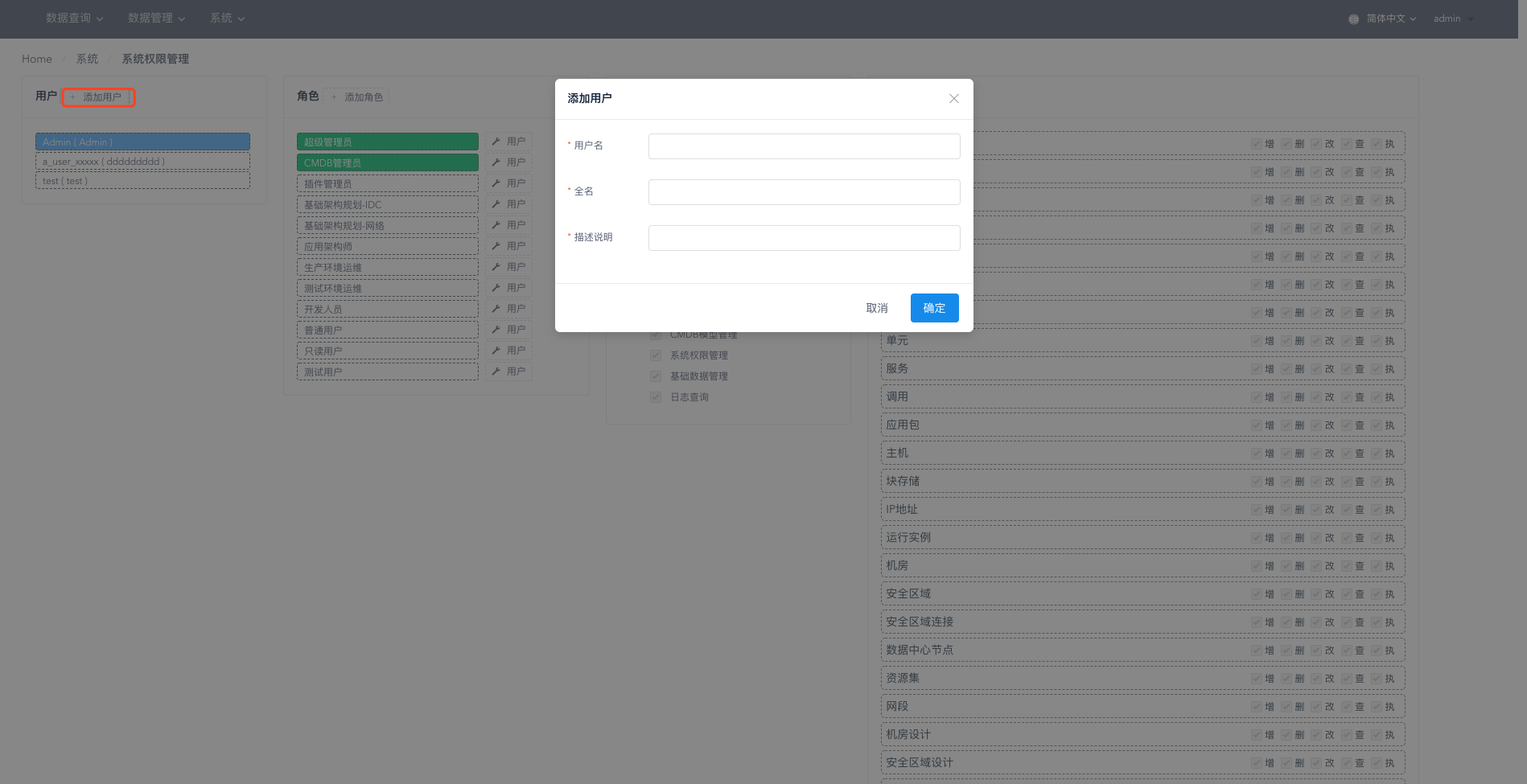Focus the 描述说明 input field
Screen dimensions: 1527x784
point(805,238)
